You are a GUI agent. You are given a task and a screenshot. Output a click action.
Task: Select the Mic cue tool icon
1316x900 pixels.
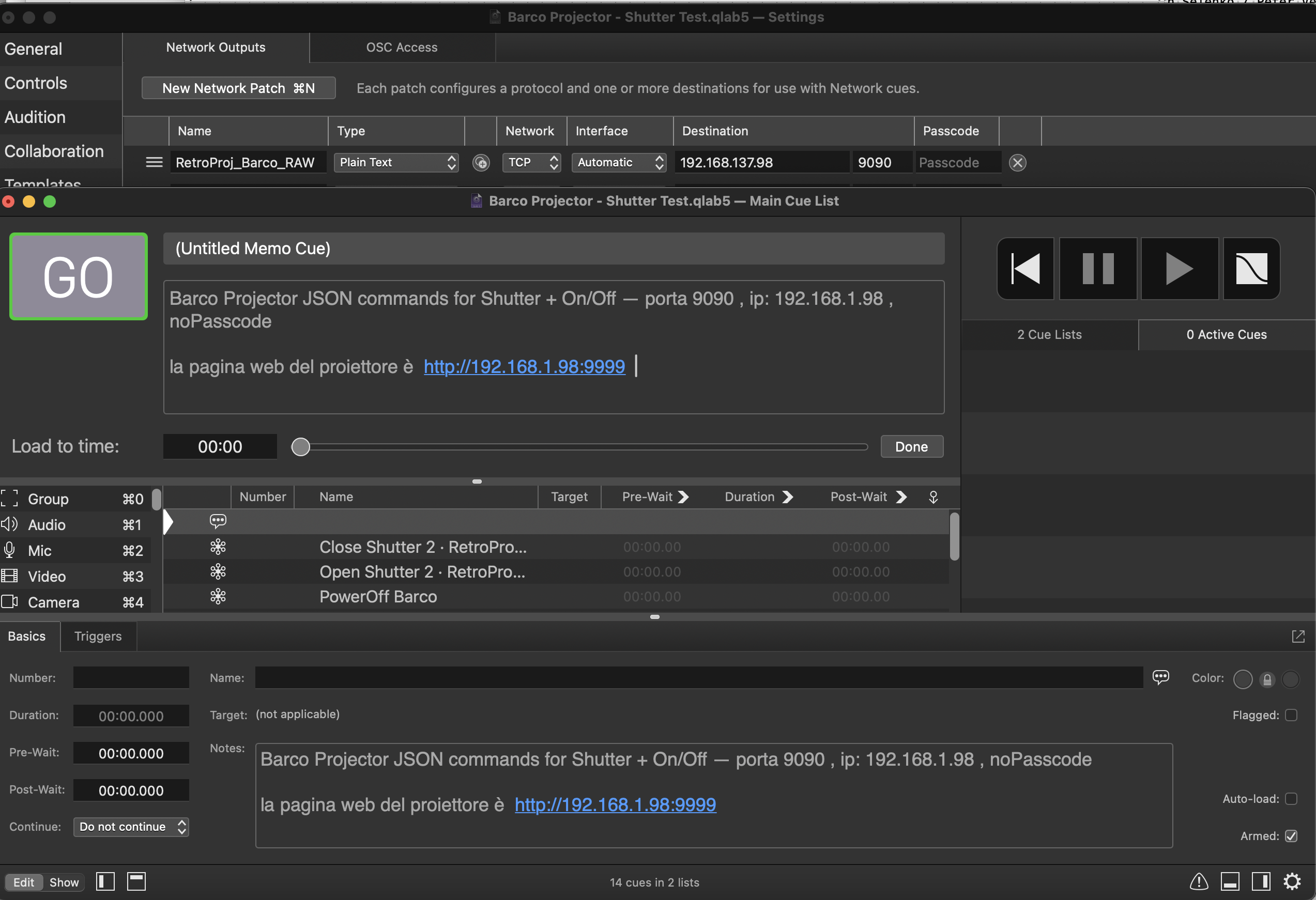[10, 550]
